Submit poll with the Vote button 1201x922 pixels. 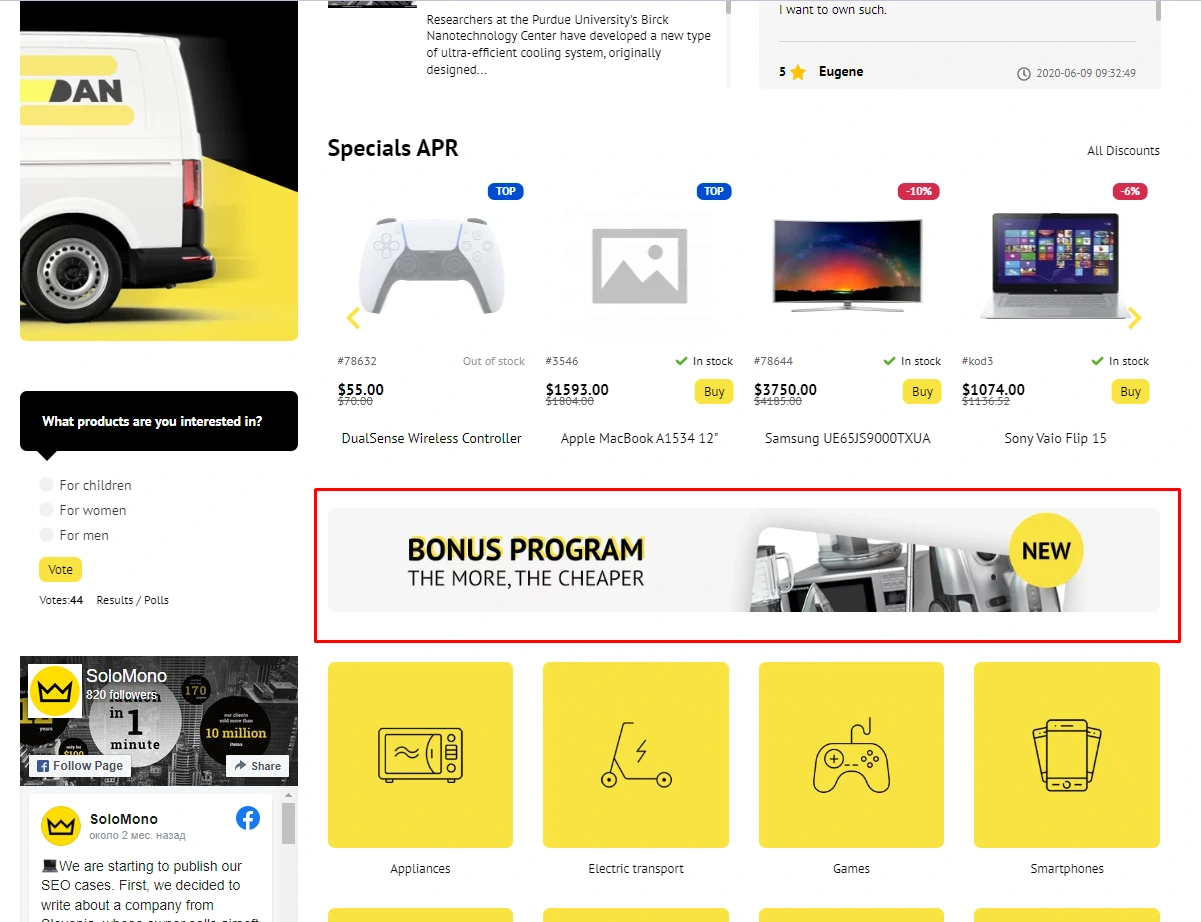coord(60,569)
